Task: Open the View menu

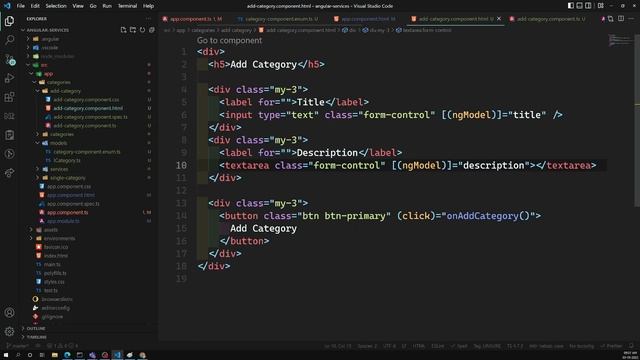Action: pos(78,6)
